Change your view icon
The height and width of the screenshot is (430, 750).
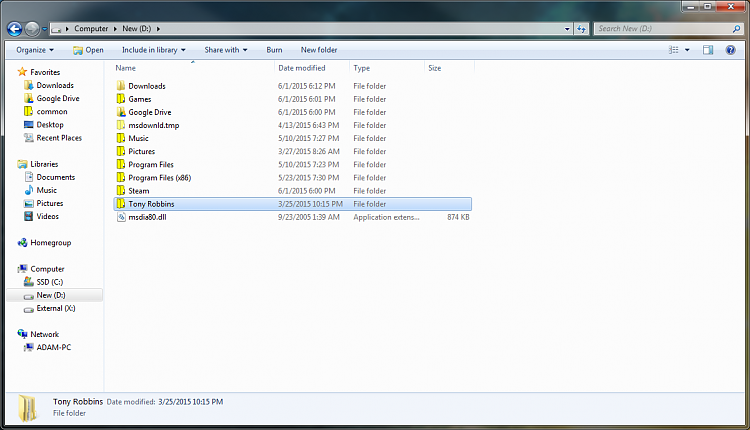[x=673, y=50]
